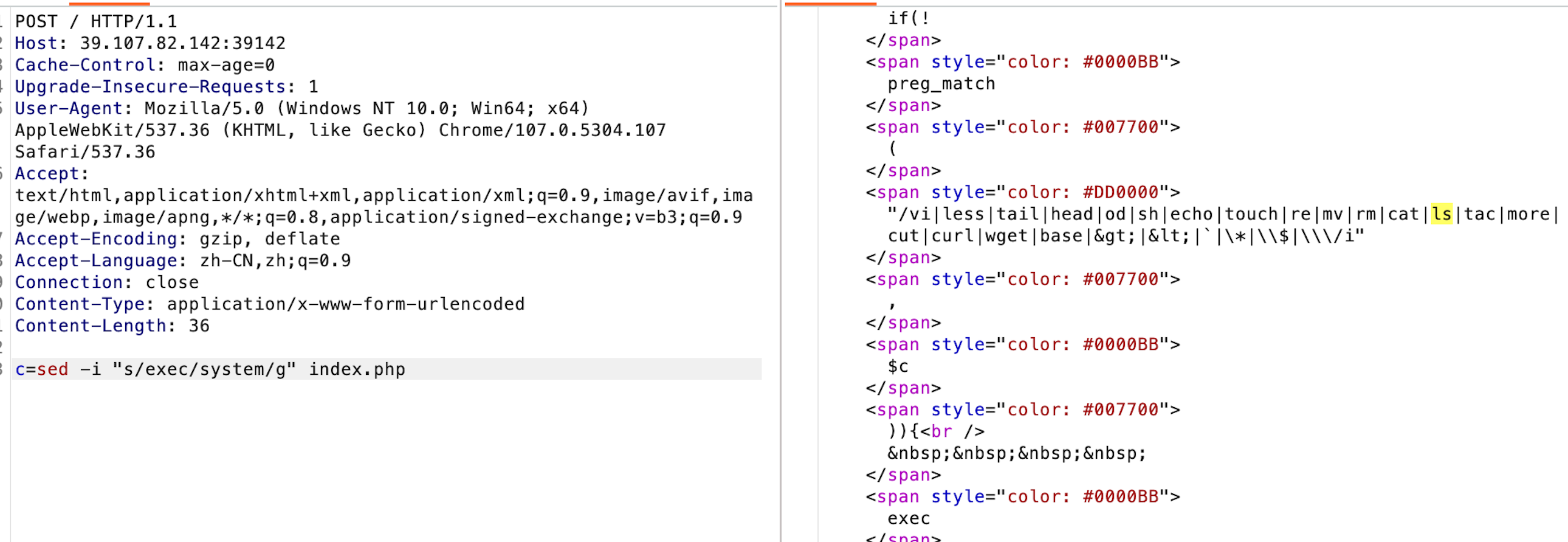Select the active tab above the response pane
This screenshot has width=1568, height=542.
(x=831, y=4)
